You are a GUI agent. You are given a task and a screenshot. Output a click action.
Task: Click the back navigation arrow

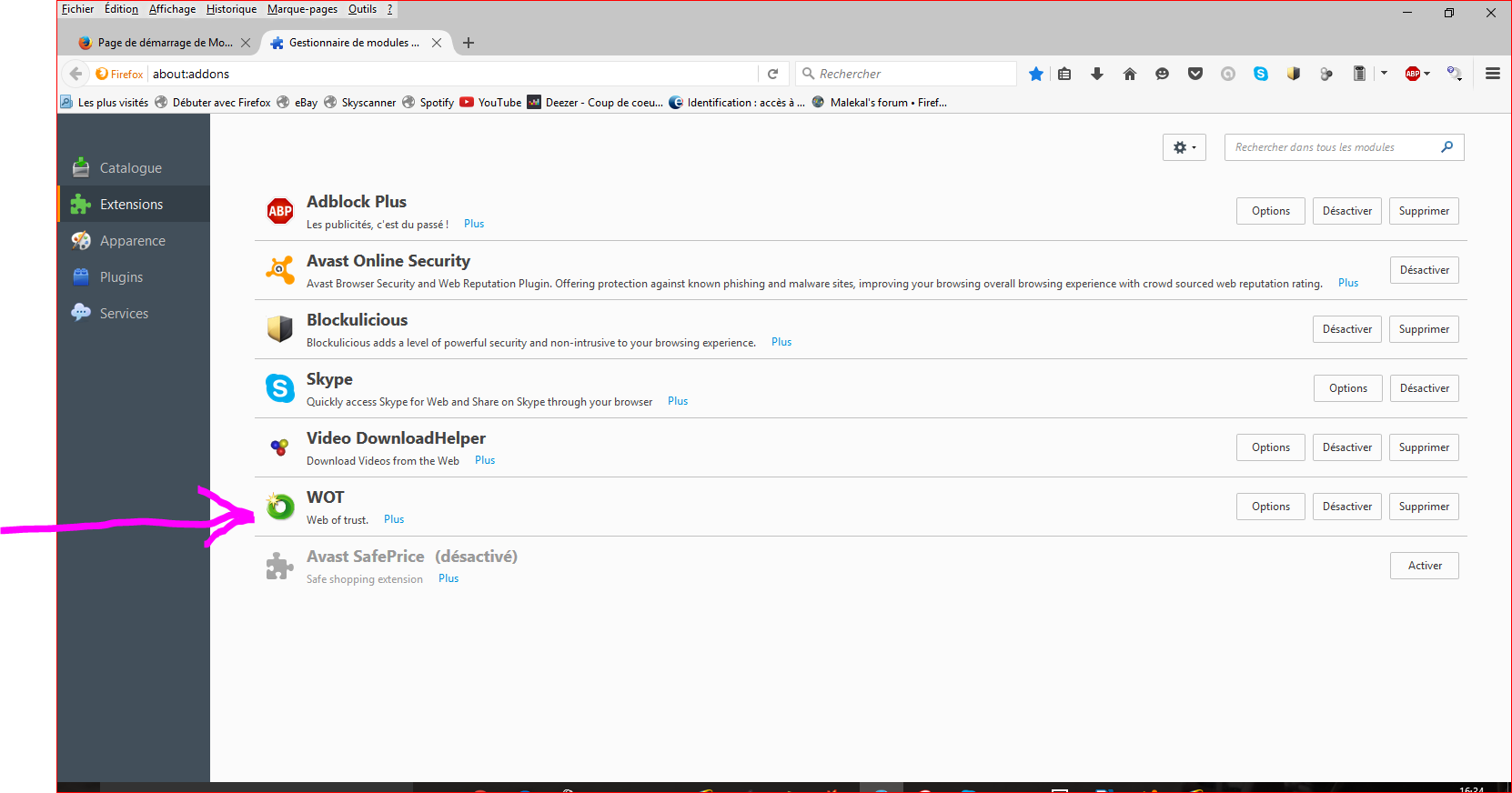point(76,74)
